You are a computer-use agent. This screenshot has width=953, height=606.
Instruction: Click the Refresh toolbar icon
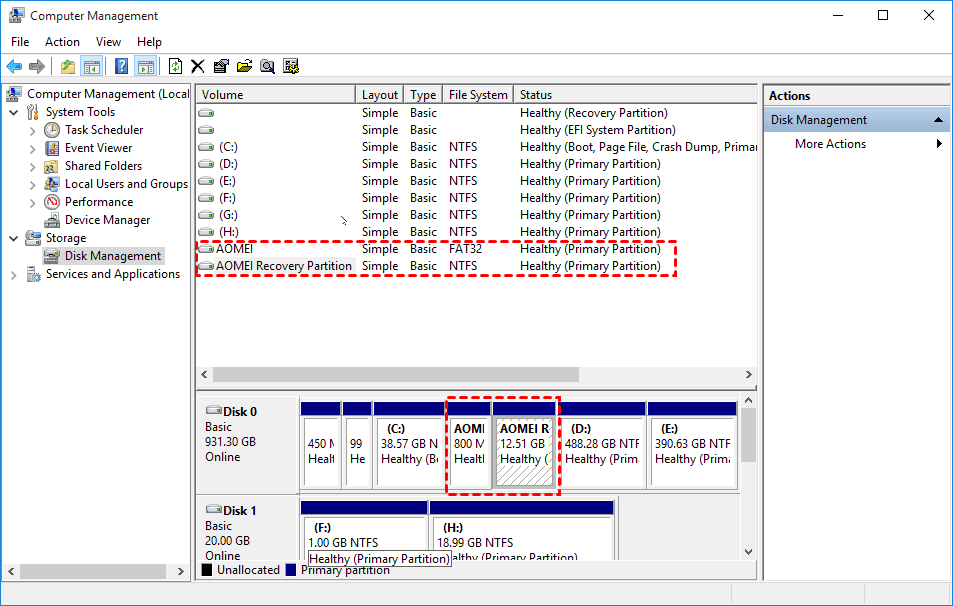point(176,67)
